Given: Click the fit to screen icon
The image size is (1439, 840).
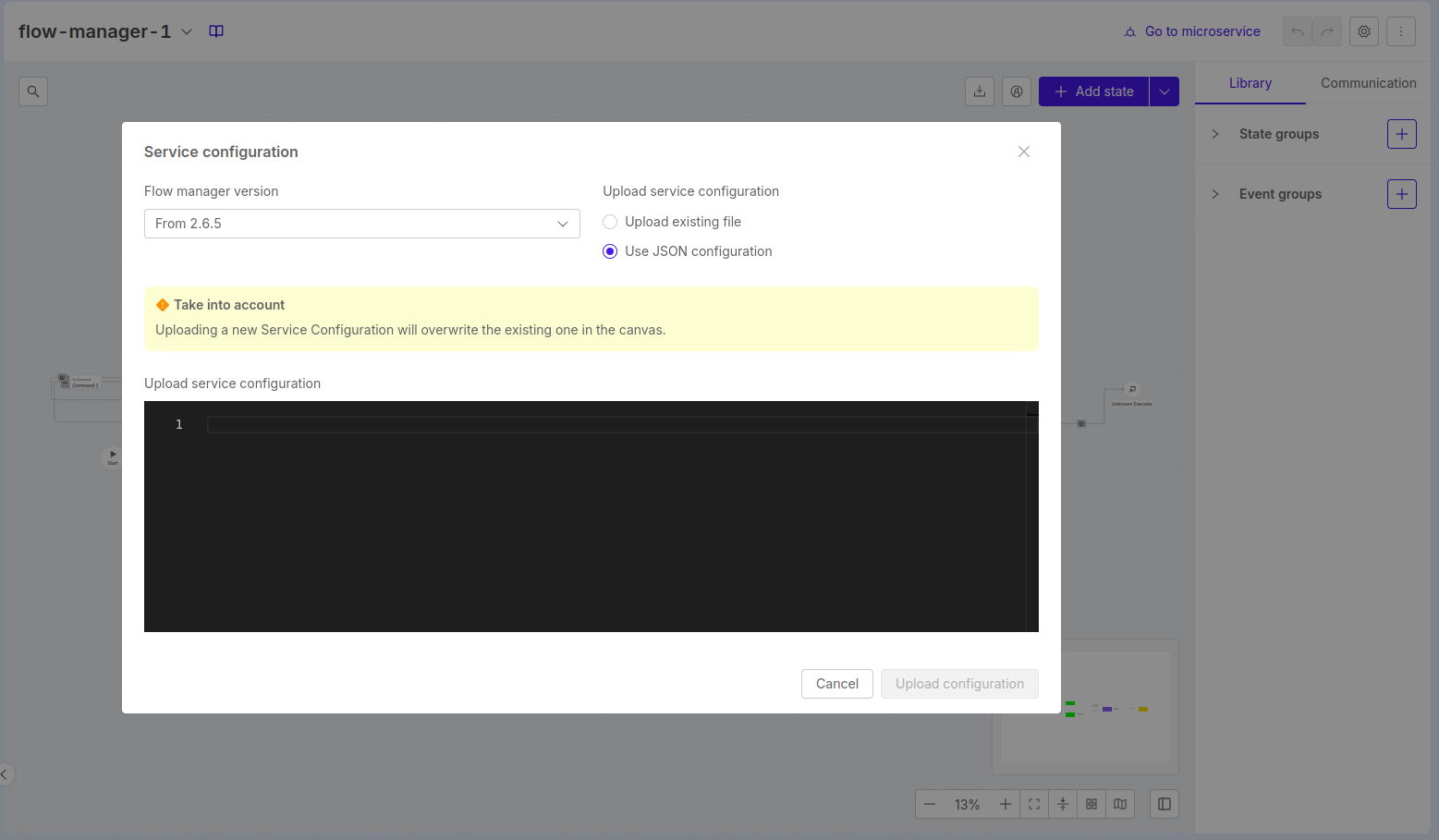Looking at the screenshot, I should point(1034,804).
